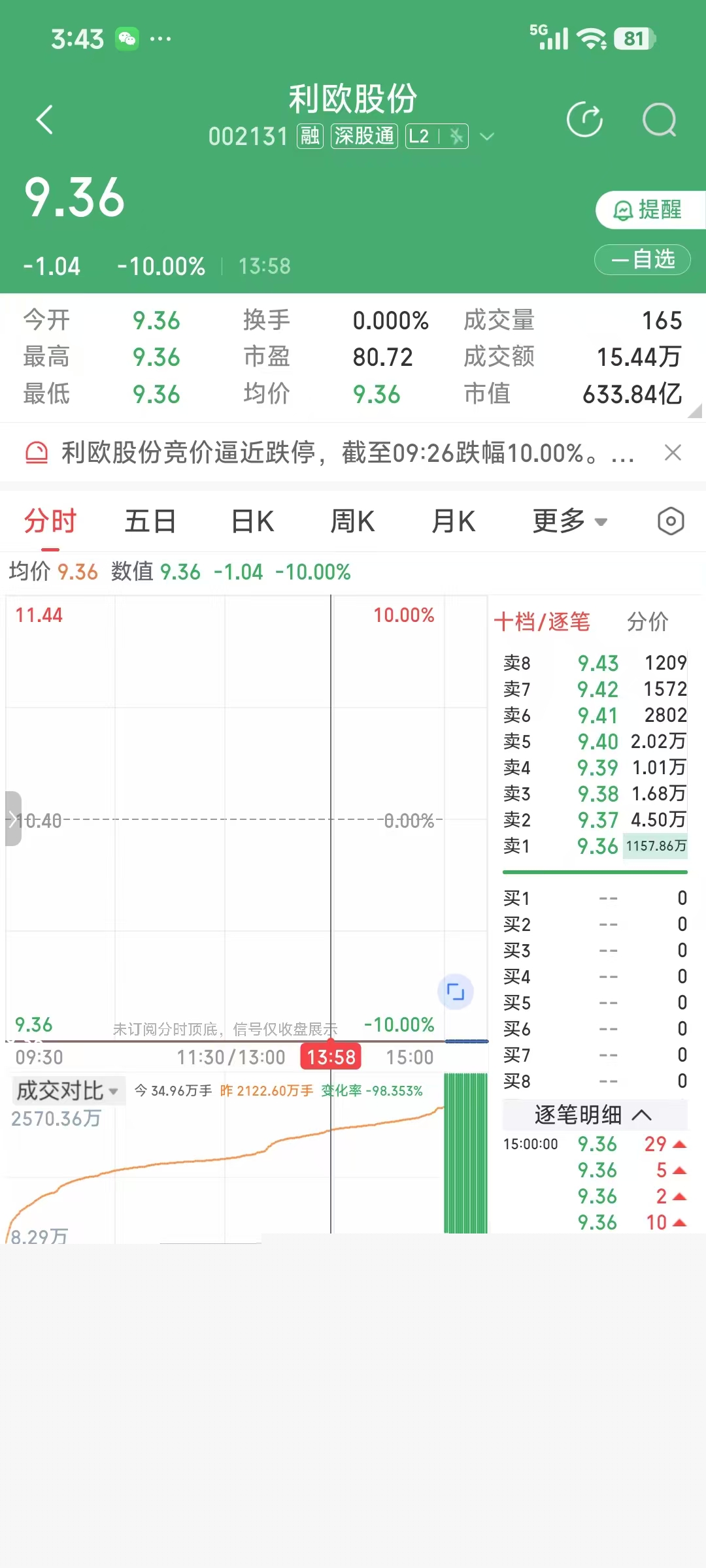
Task: Toggle 自选 watchlist button
Action: pyautogui.click(x=642, y=259)
